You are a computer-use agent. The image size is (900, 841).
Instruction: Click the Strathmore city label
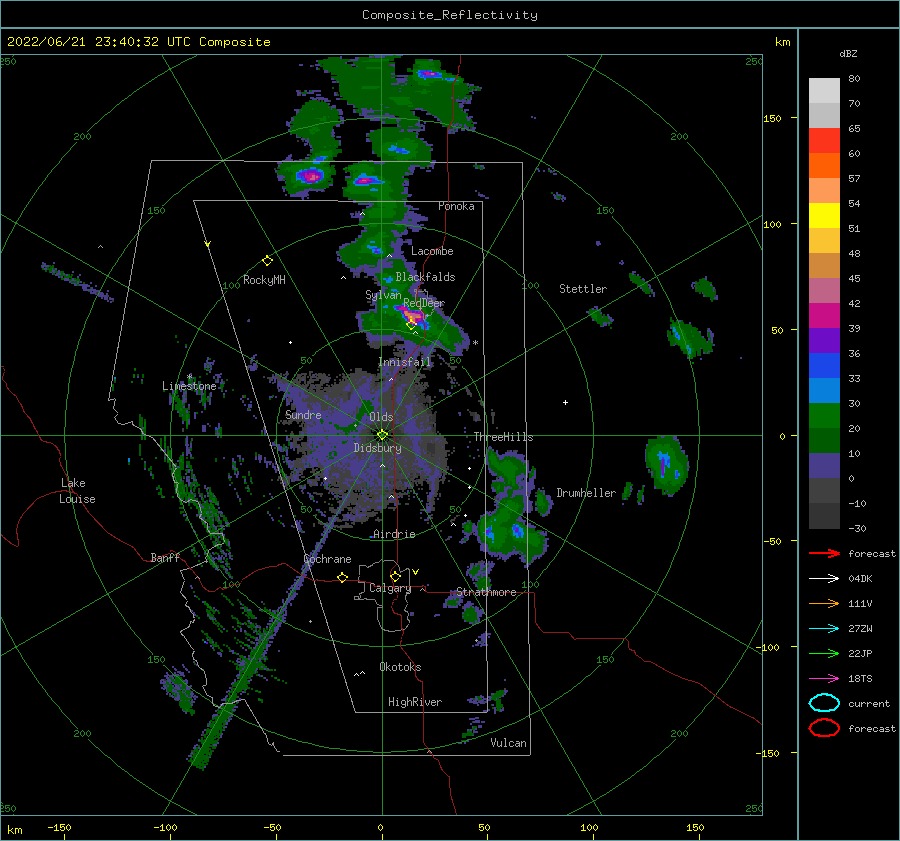pos(486,592)
